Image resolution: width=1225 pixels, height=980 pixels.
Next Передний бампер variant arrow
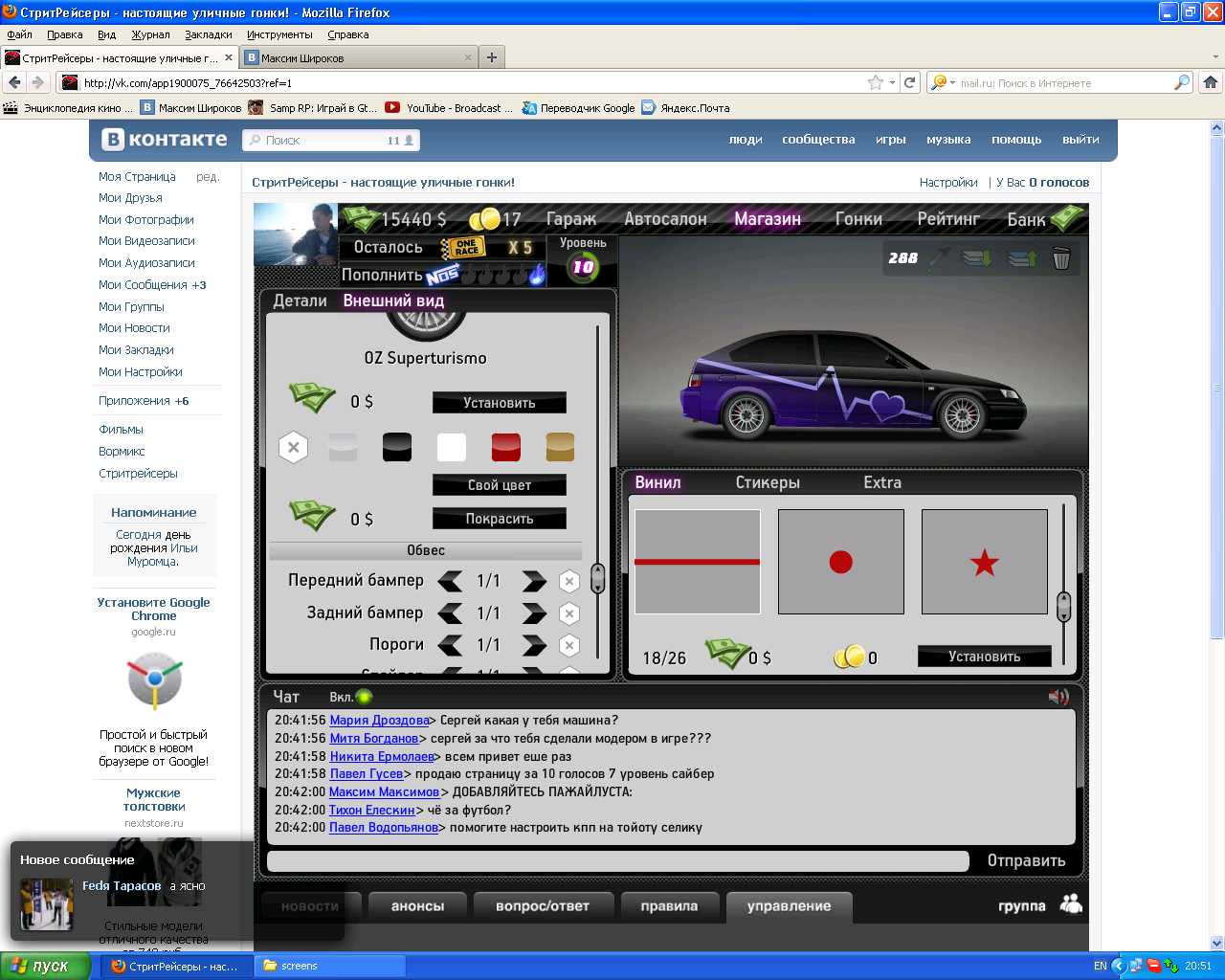(534, 581)
